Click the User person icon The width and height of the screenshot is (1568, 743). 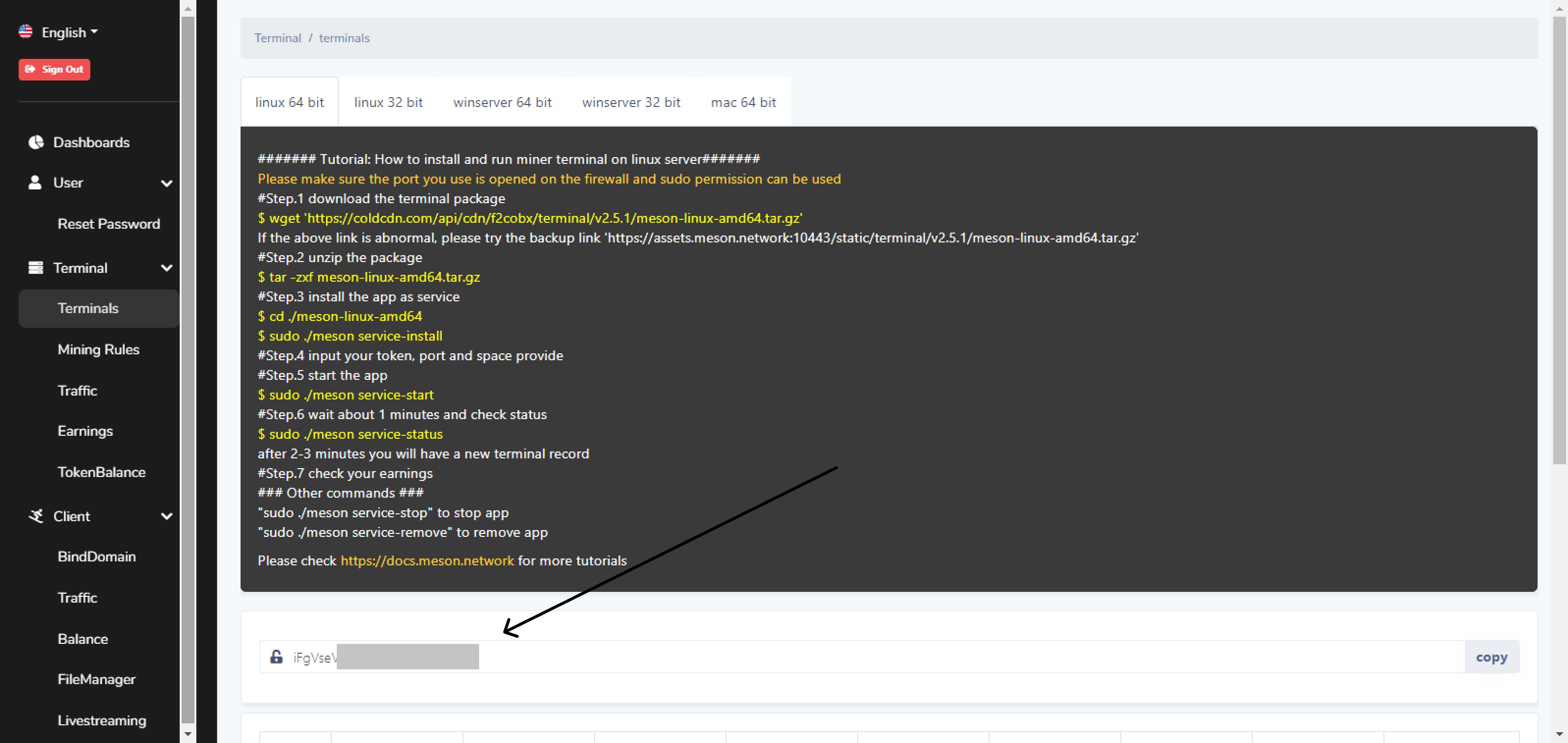pos(35,183)
